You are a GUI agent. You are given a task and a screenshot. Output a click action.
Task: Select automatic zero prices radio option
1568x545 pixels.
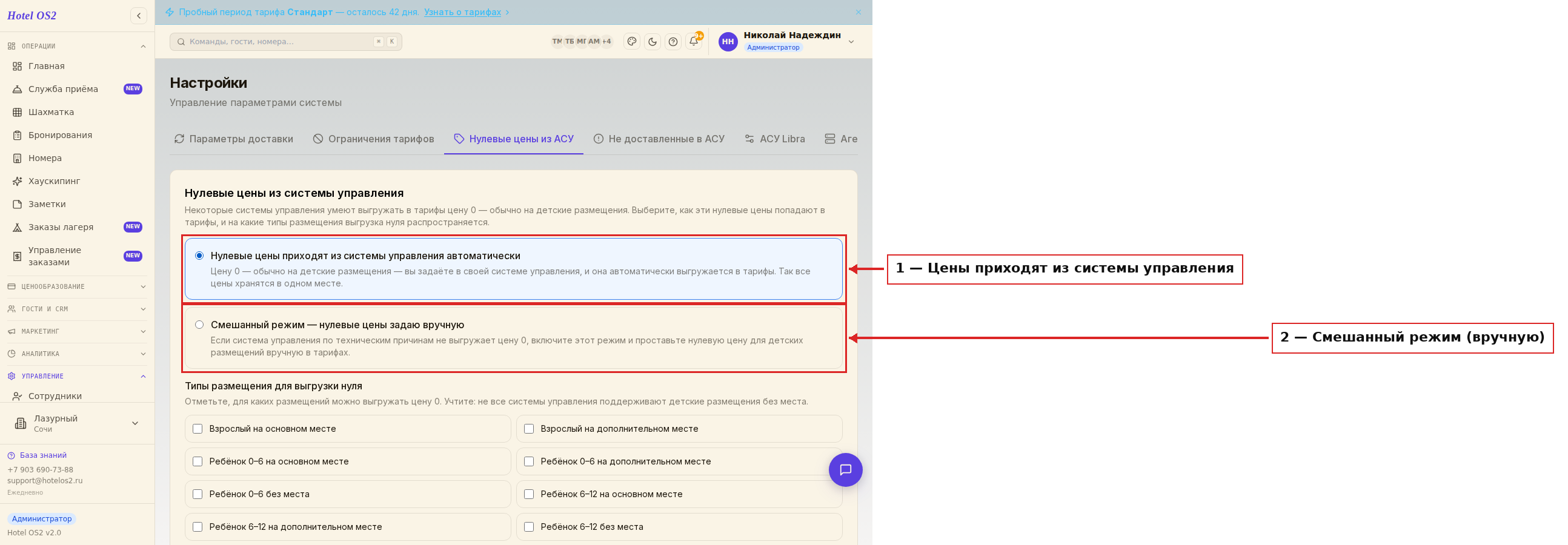pyautogui.click(x=199, y=256)
